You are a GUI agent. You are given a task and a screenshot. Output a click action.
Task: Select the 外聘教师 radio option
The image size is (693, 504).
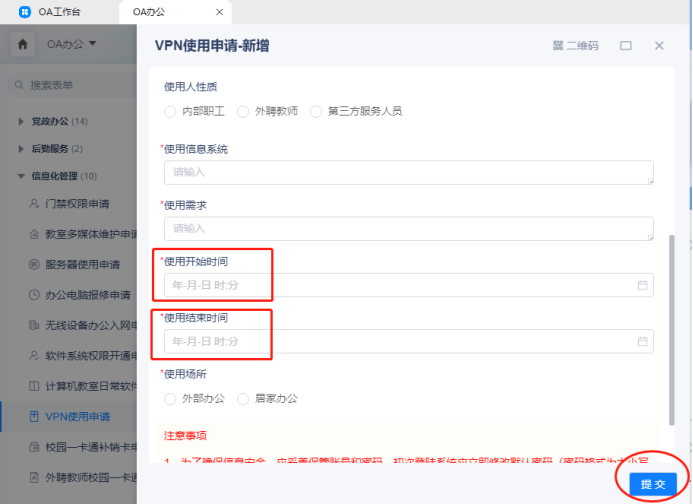tap(244, 111)
